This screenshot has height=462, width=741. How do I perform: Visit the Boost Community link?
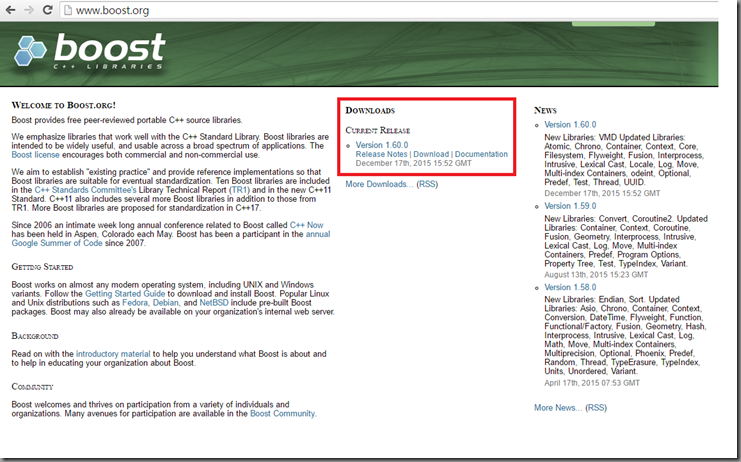283,414
